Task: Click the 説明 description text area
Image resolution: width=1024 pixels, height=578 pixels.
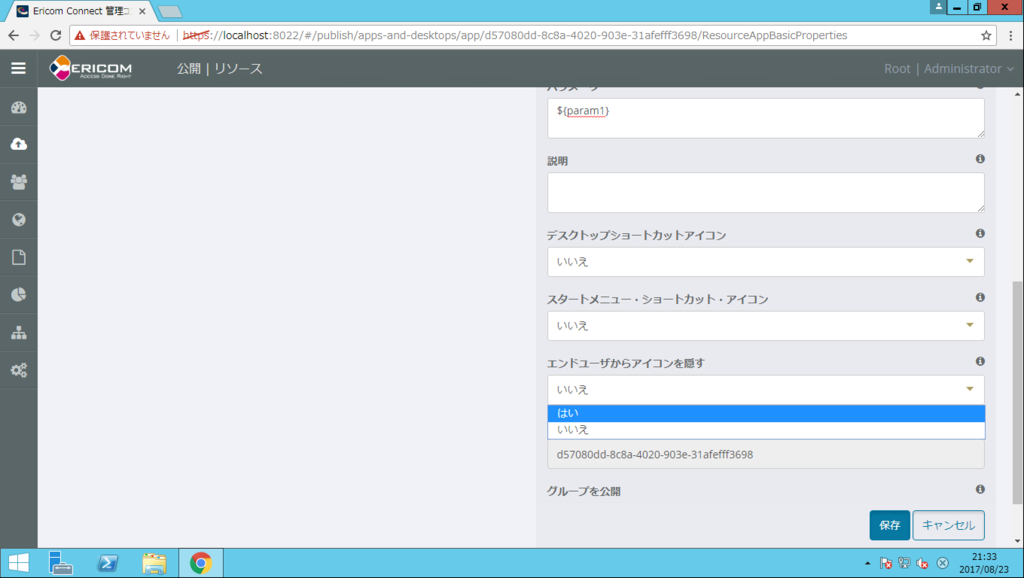Action: pos(765,193)
